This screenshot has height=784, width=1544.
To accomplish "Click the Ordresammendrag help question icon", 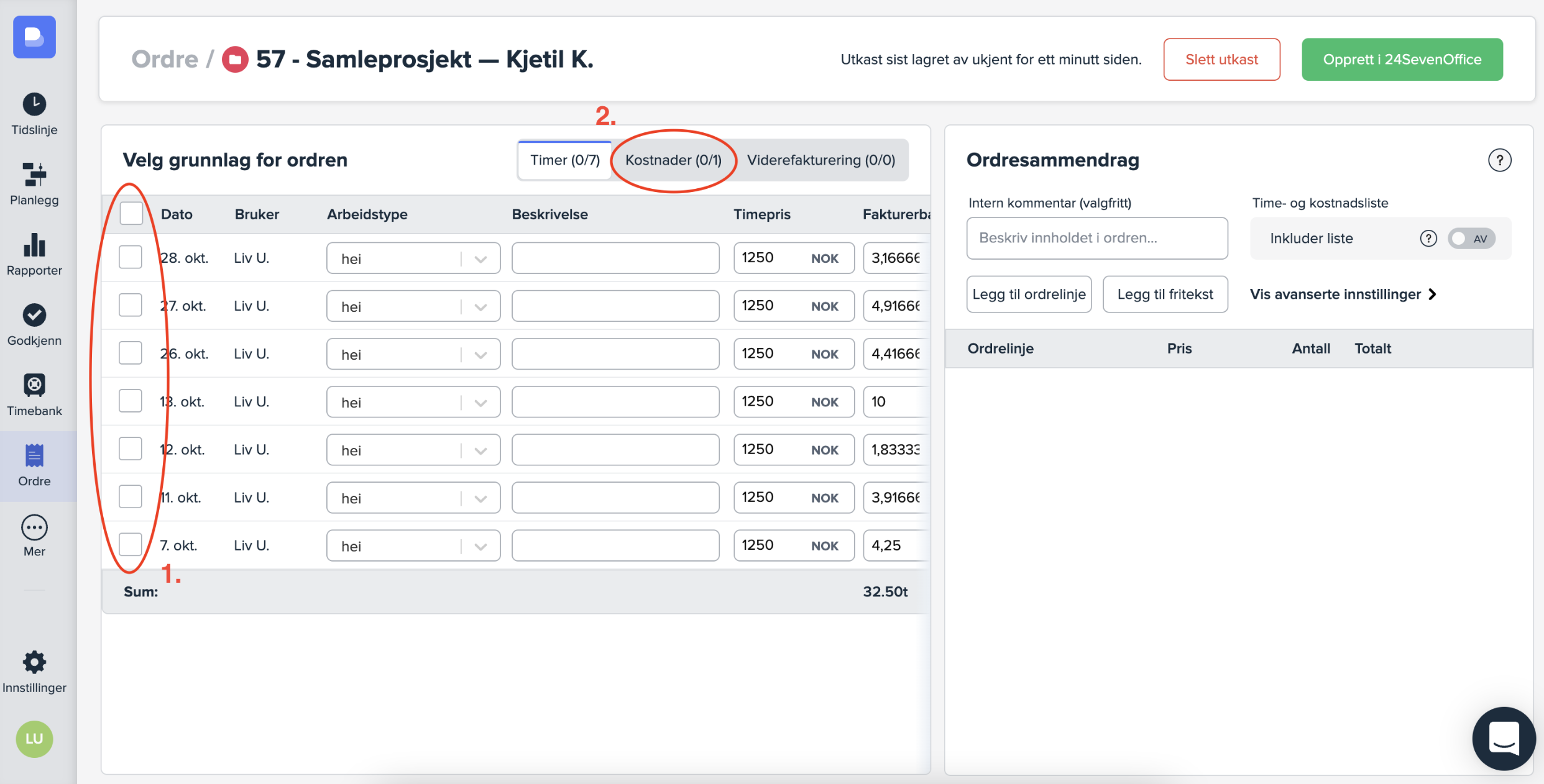I will [1499, 160].
